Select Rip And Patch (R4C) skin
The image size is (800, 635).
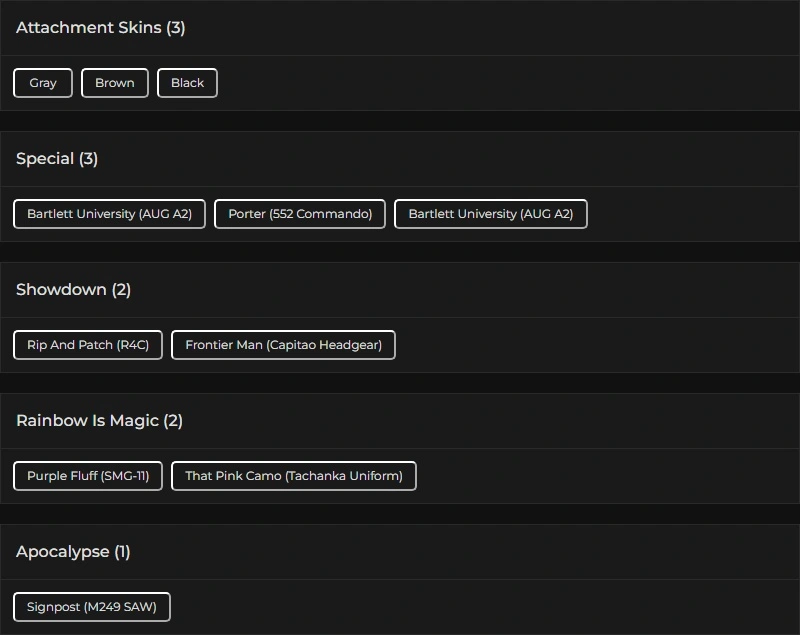coord(88,345)
